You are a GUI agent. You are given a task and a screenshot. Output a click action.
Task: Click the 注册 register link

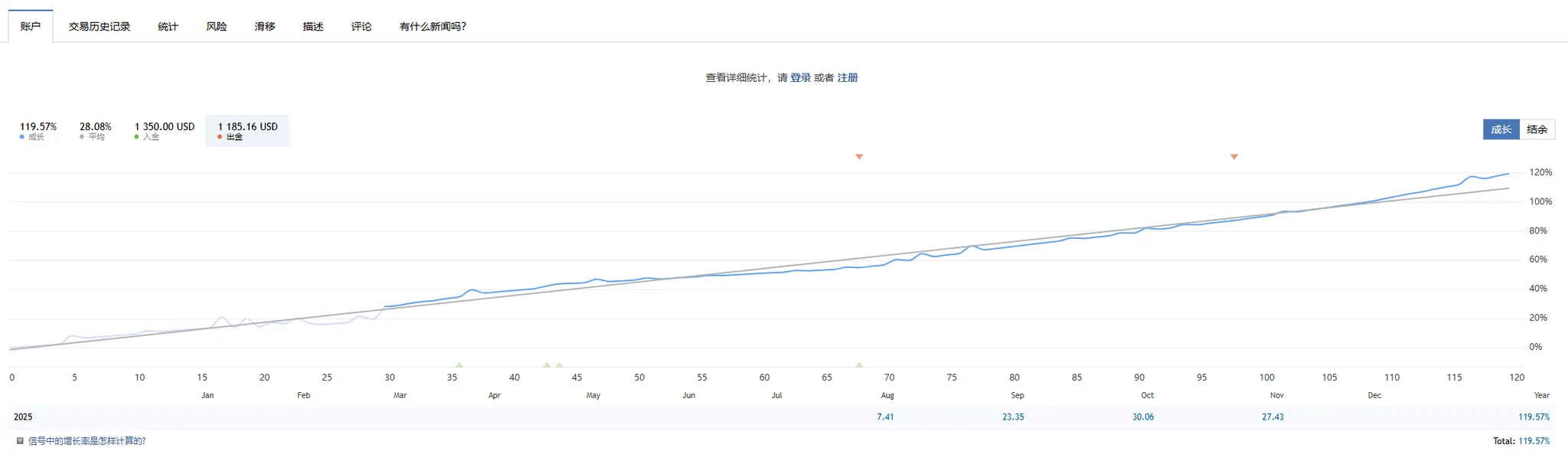point(848,78)
